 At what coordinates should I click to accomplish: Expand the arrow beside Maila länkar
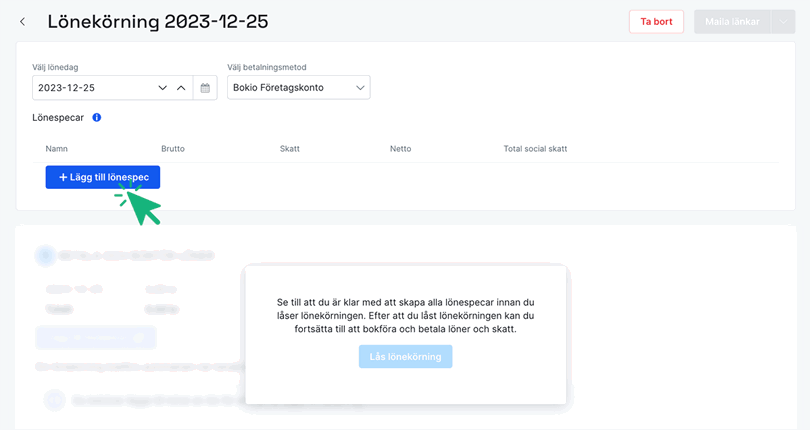pos(783,22)
